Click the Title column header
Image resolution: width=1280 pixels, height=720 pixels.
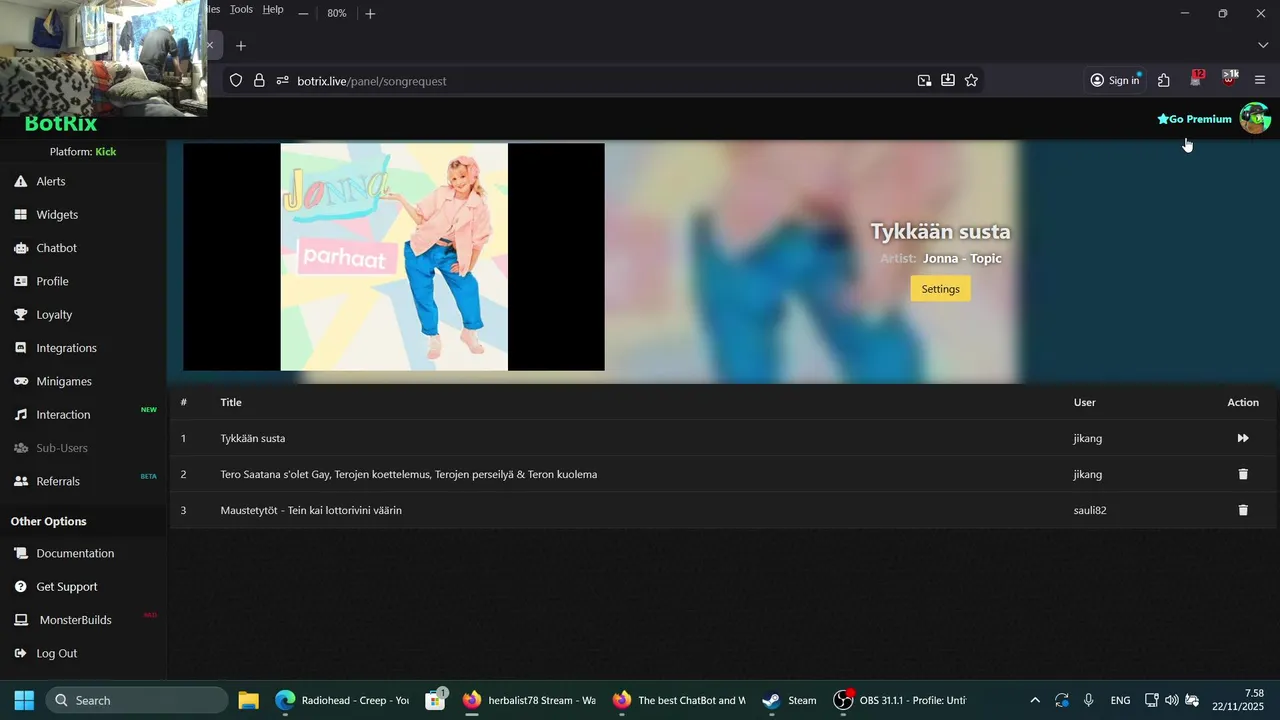click(231, 402)
